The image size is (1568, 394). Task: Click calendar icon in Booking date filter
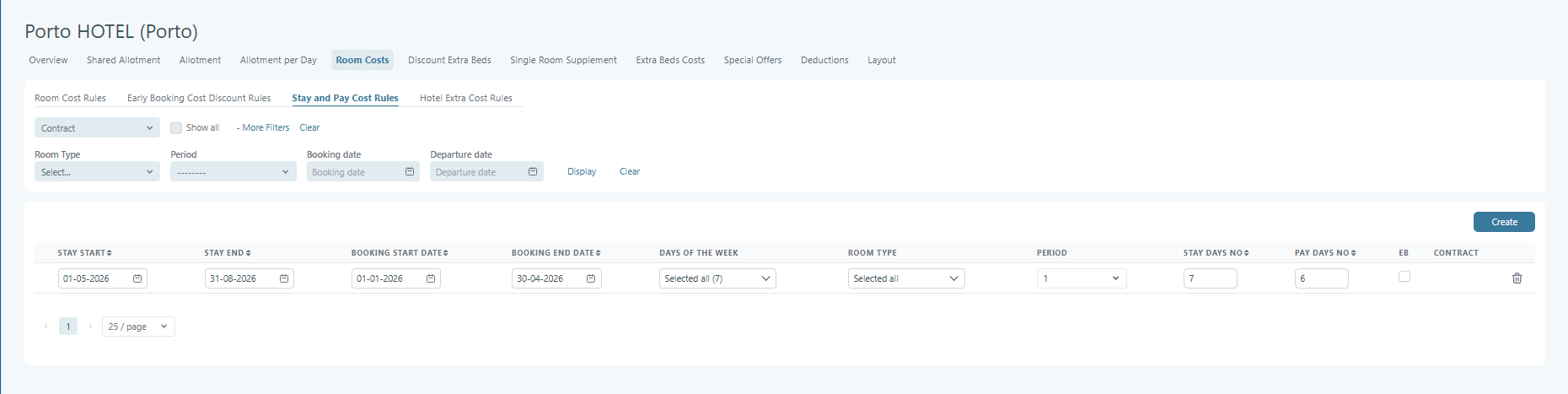410,172
